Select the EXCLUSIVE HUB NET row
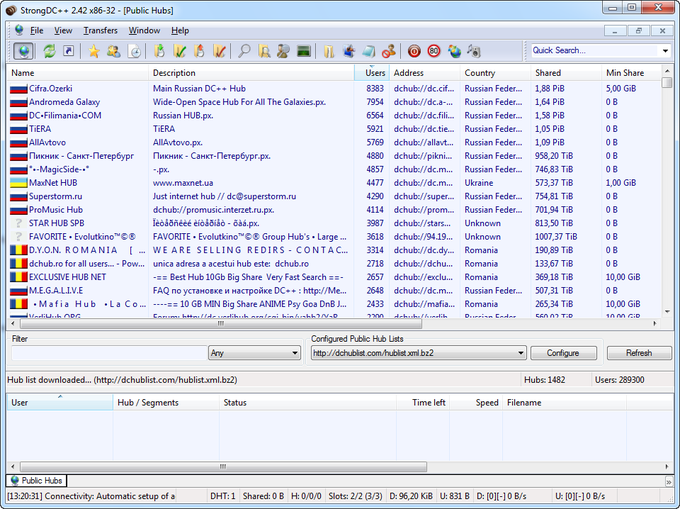The height and width of the screenshot is (509, 680). [x=334, y=277]
